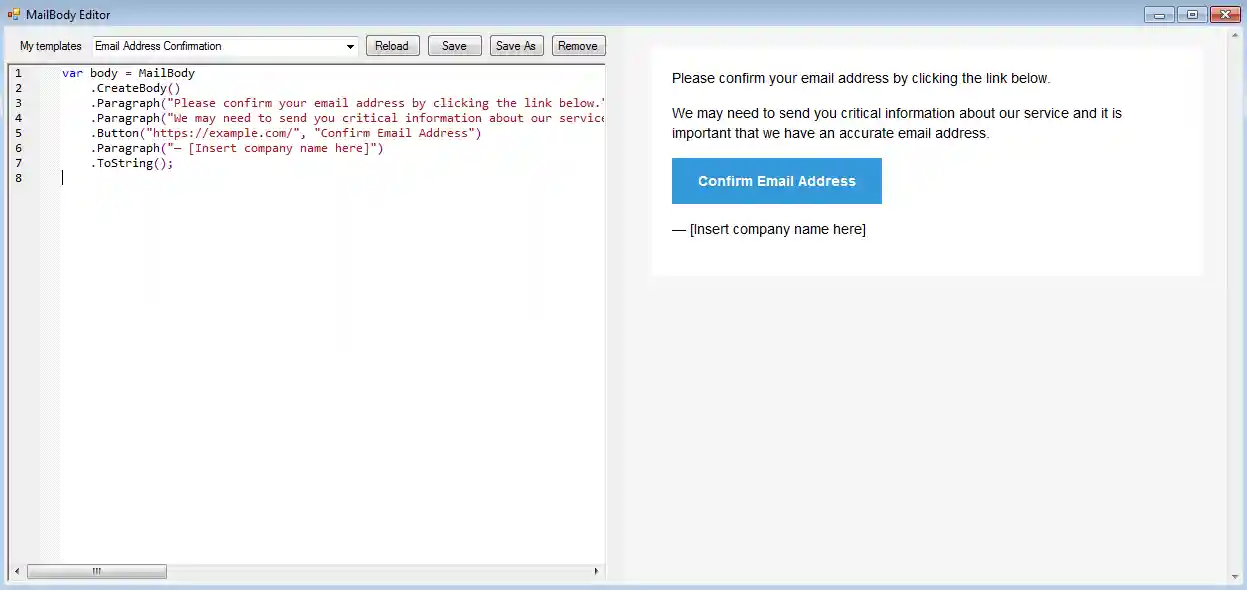Click the MailBody Editor app icon in title bar
This screenshot has height=590, width=1247.
(13, 14)
